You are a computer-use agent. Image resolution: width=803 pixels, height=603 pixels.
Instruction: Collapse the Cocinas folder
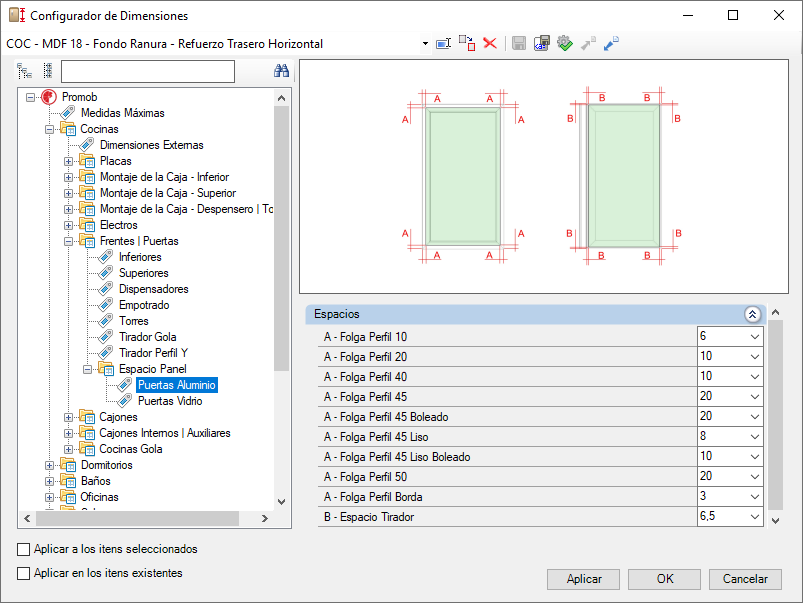[50, 129]
